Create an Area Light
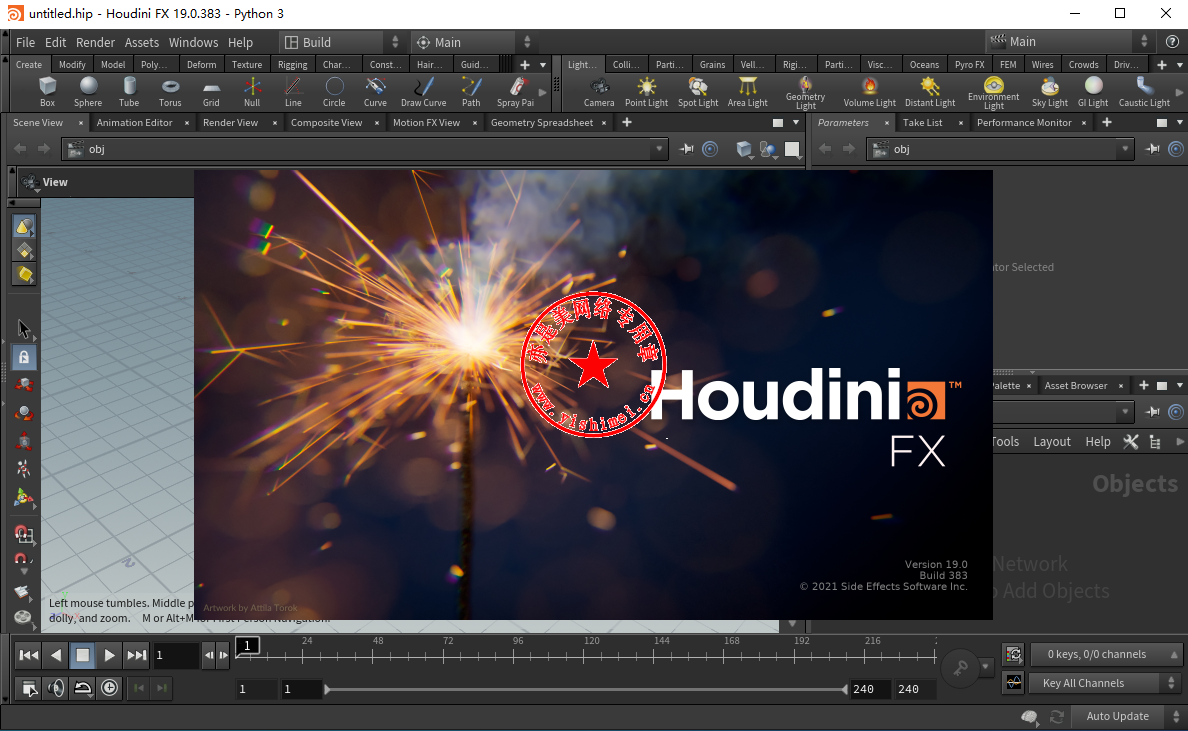 click(748, 92)
